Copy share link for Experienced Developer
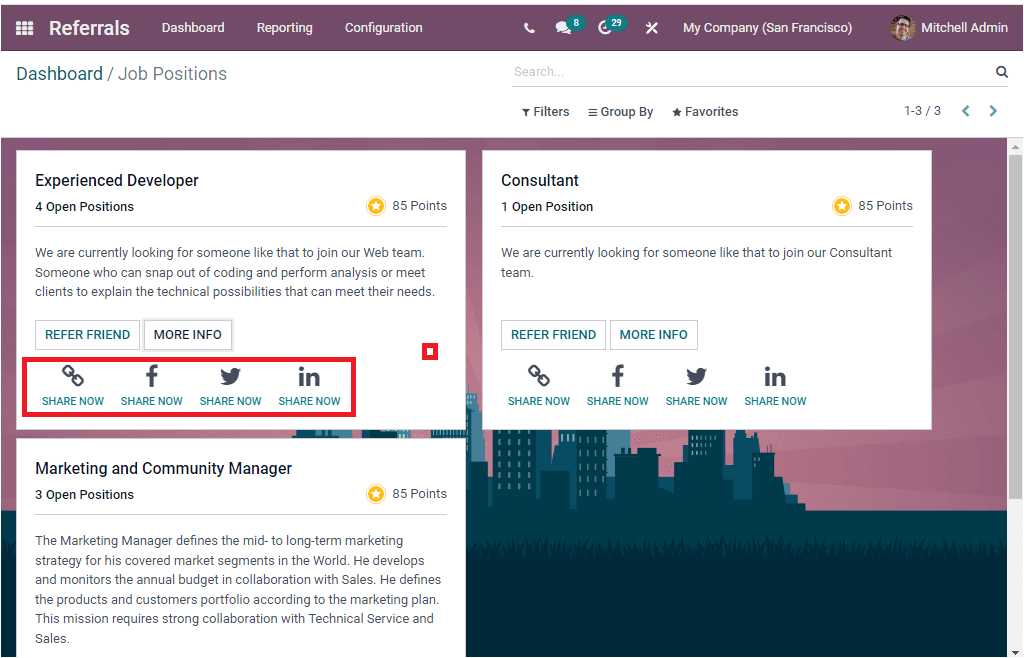 pyautogui.click(x=72, y=384)
